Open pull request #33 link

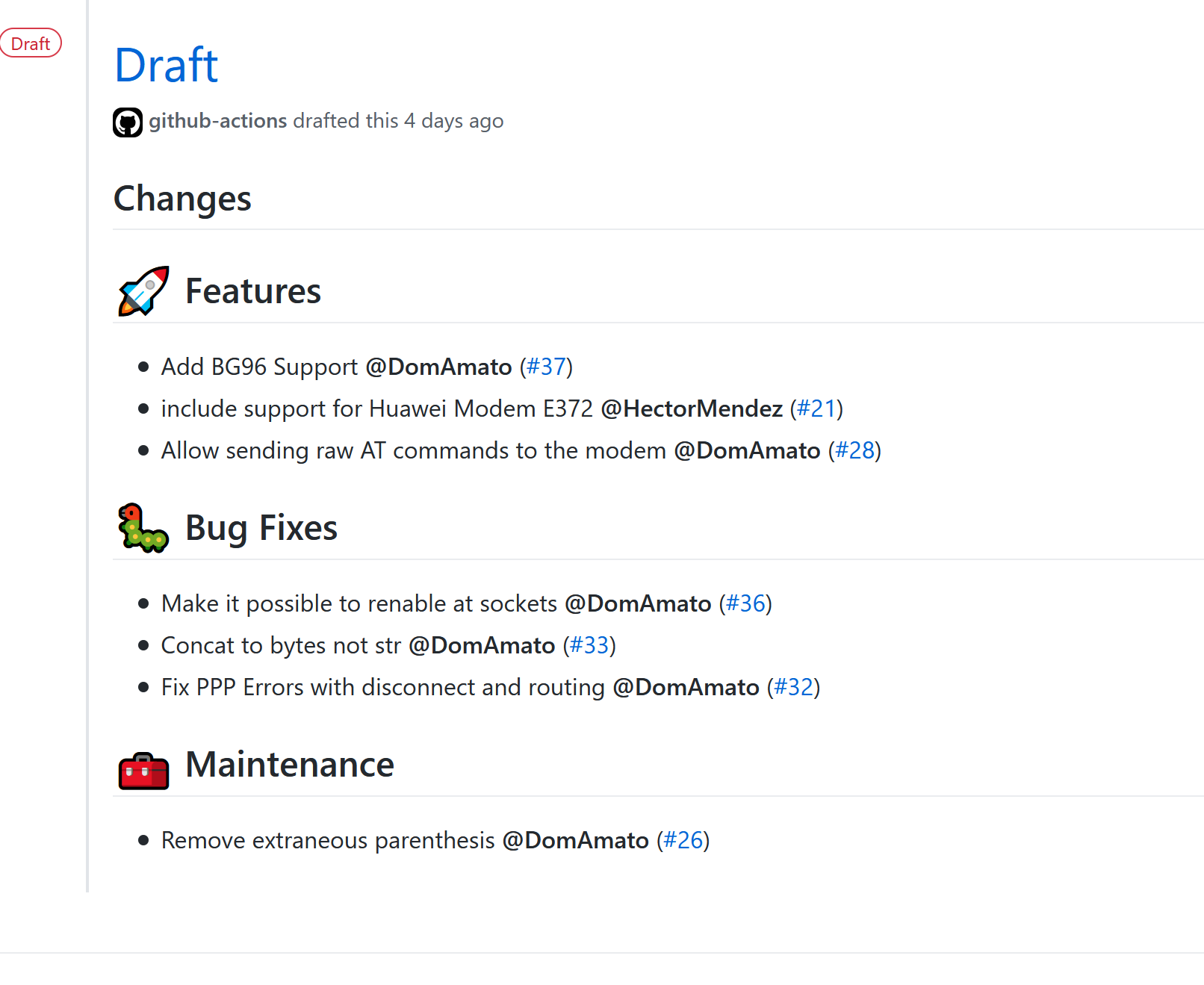[589, 645]
